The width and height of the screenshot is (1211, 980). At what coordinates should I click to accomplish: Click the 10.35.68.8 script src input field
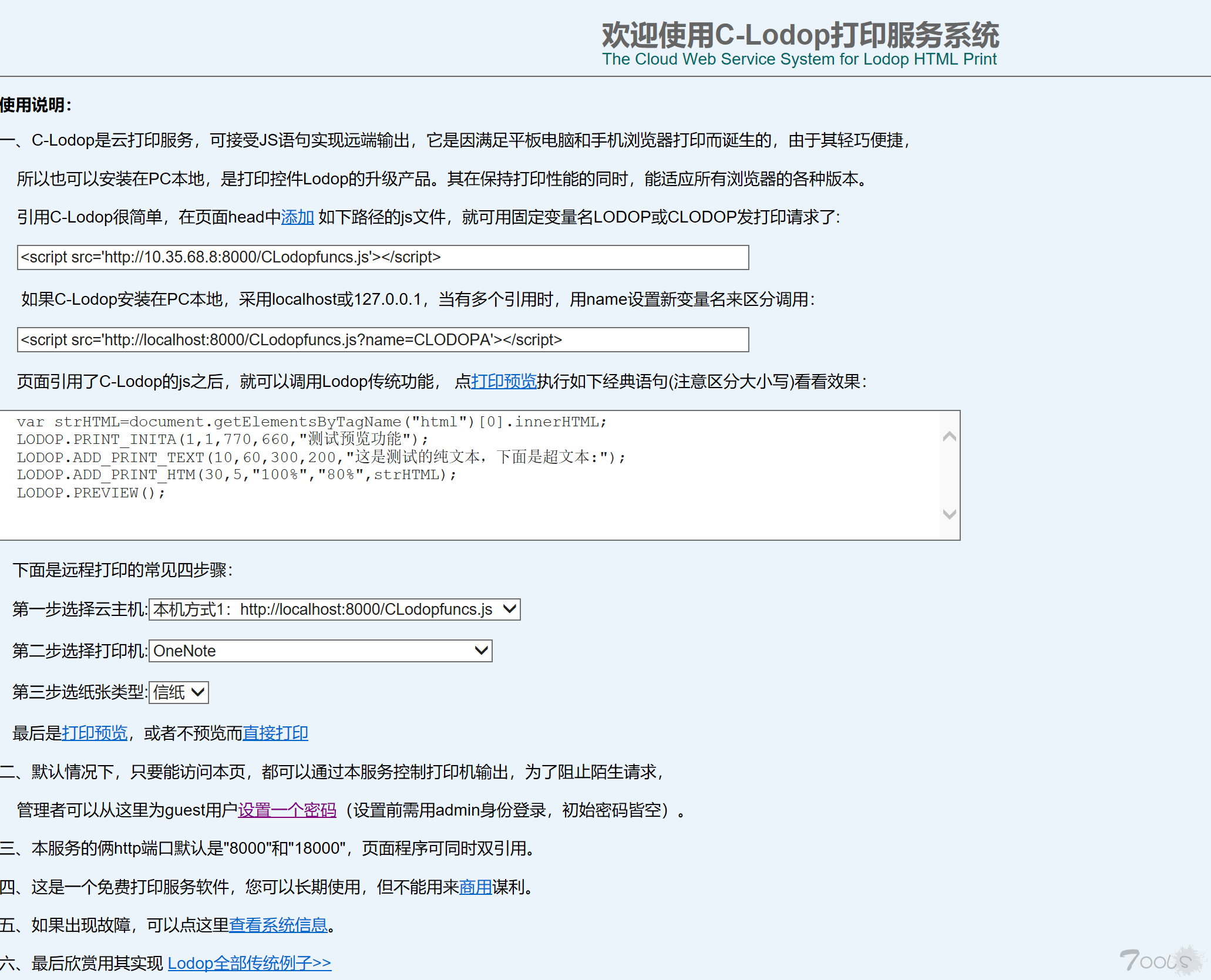[x=383, y=257]
